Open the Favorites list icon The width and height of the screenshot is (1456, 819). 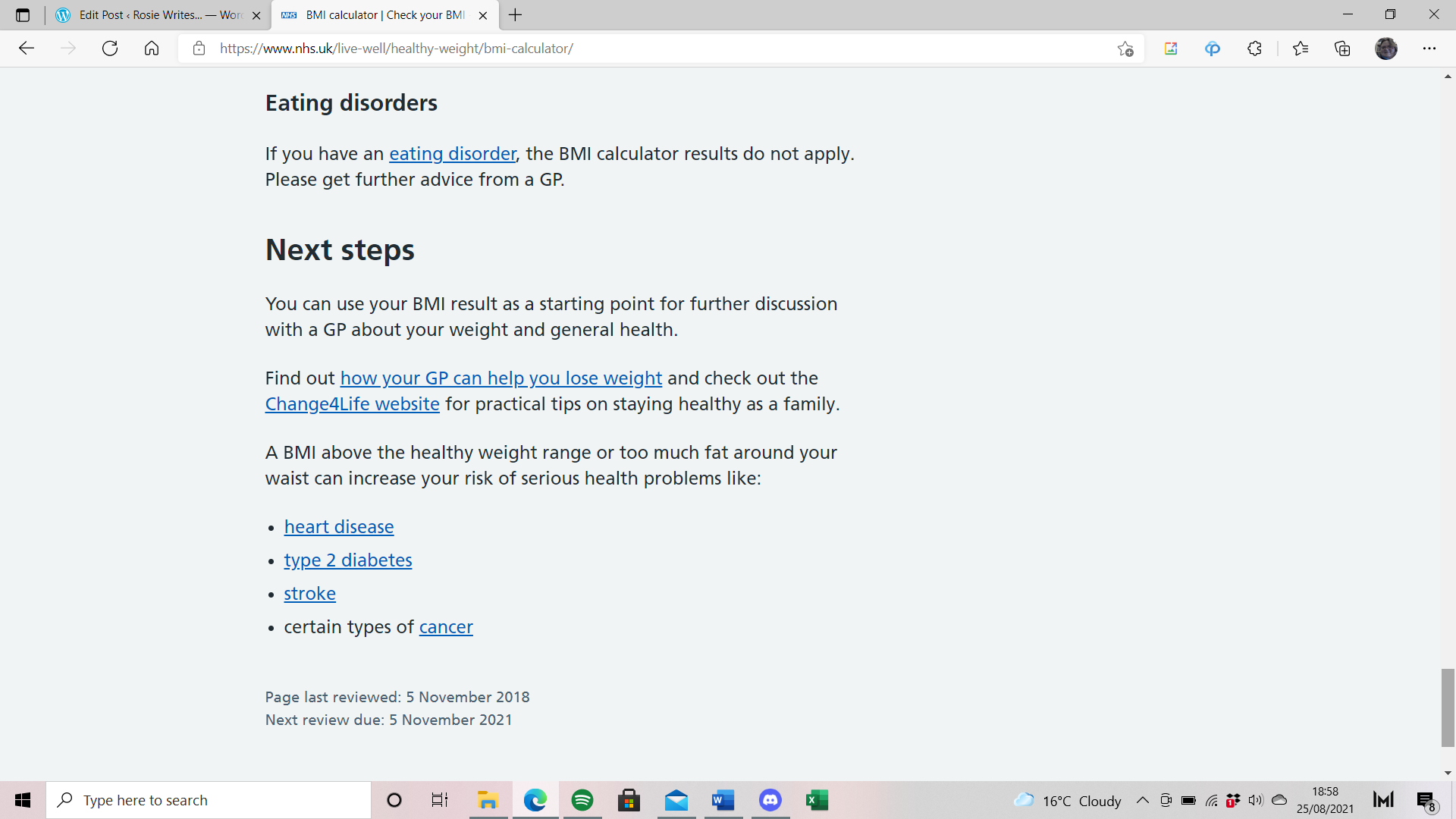[x=1301, y=49]
